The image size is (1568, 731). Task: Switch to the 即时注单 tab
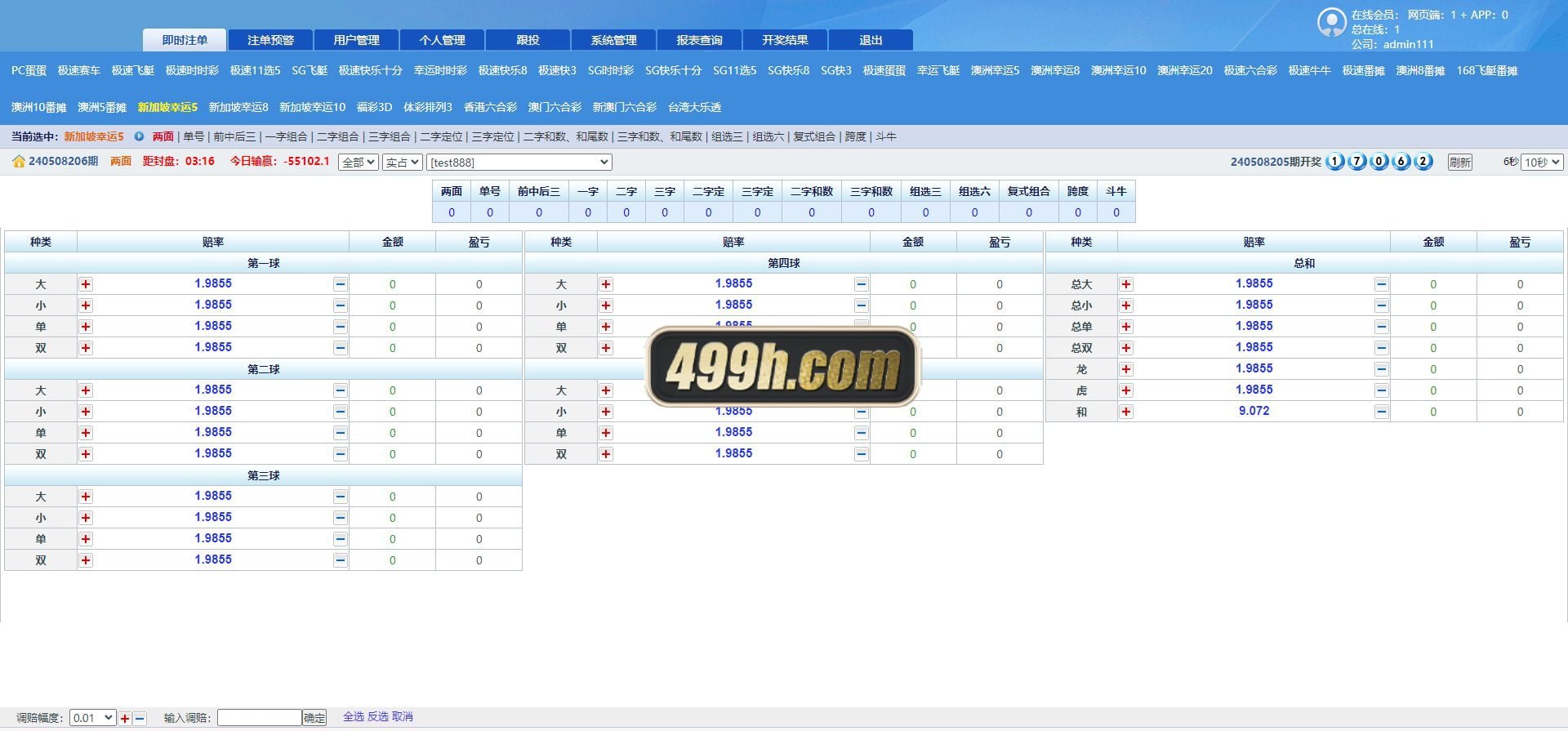pyautogui.click(x=185, y=40)
